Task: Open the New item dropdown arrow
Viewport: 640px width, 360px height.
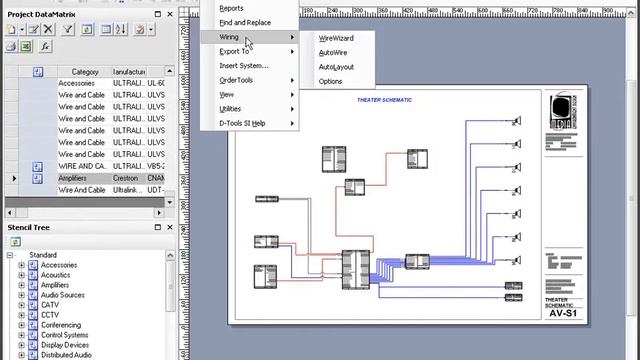Action: pos(22,29)
